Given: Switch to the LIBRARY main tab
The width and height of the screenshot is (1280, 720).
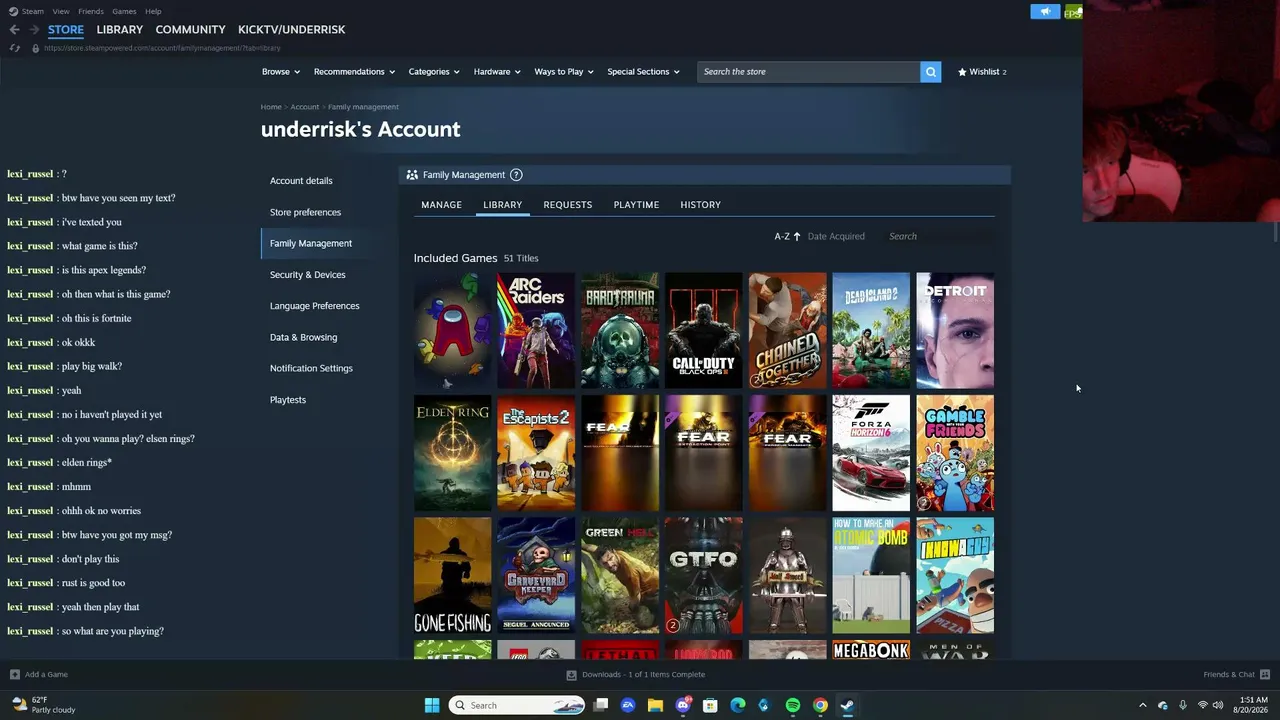Looking at the screenshot, I should [x=120, y=30].
